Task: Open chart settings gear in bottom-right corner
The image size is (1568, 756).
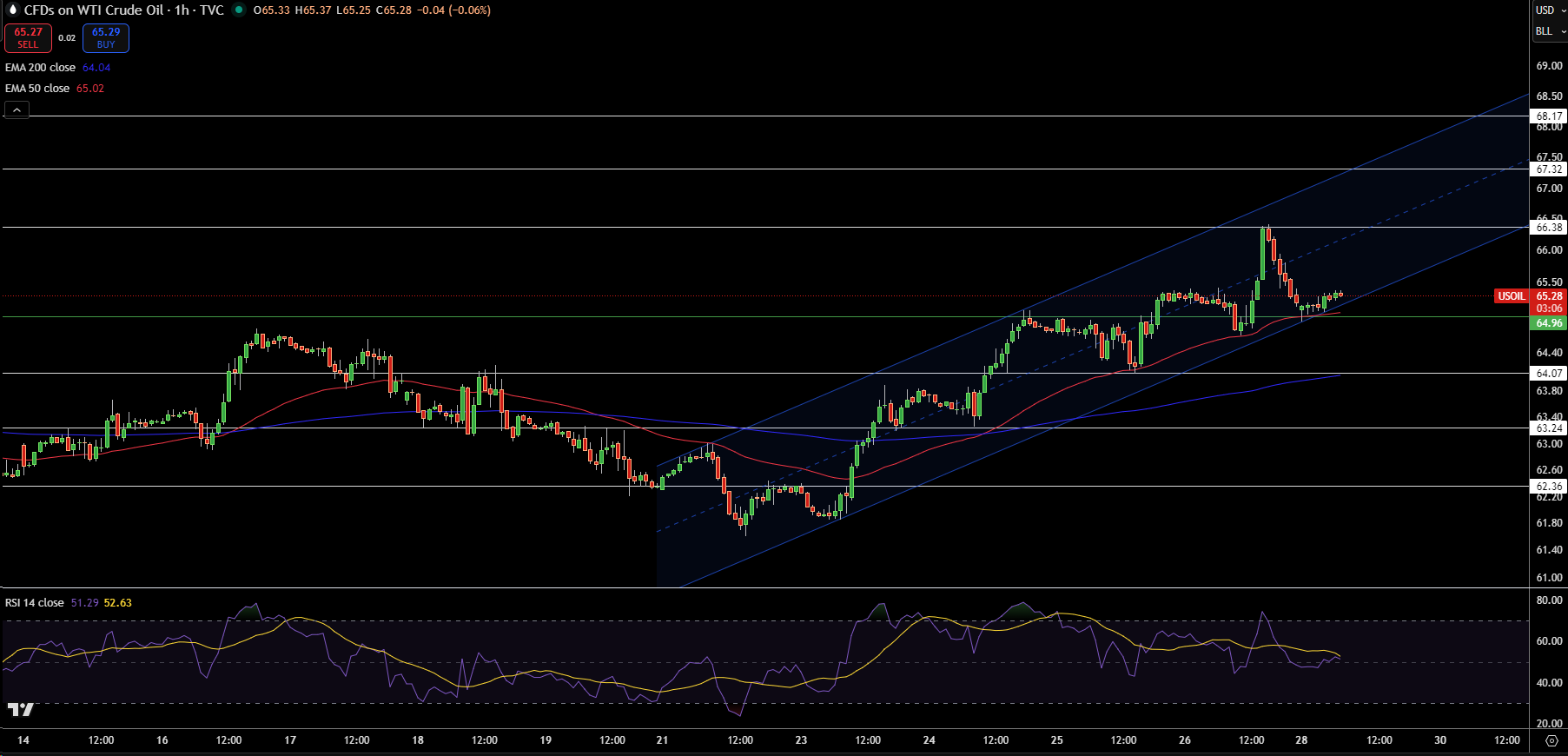Action: point(1551,740)
